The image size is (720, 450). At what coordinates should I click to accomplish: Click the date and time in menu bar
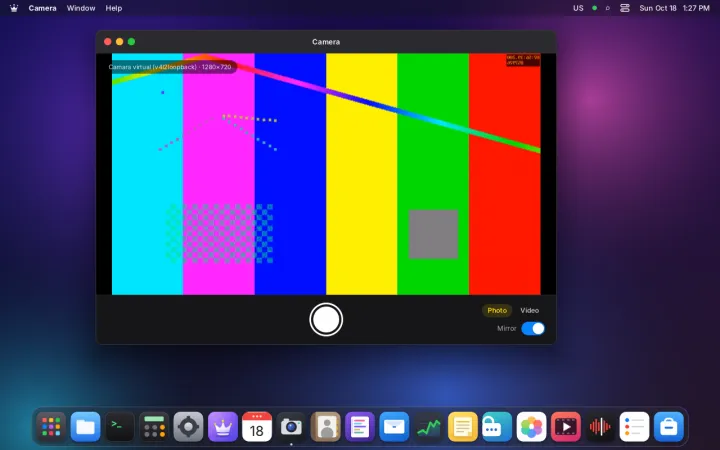click(675, 8)
